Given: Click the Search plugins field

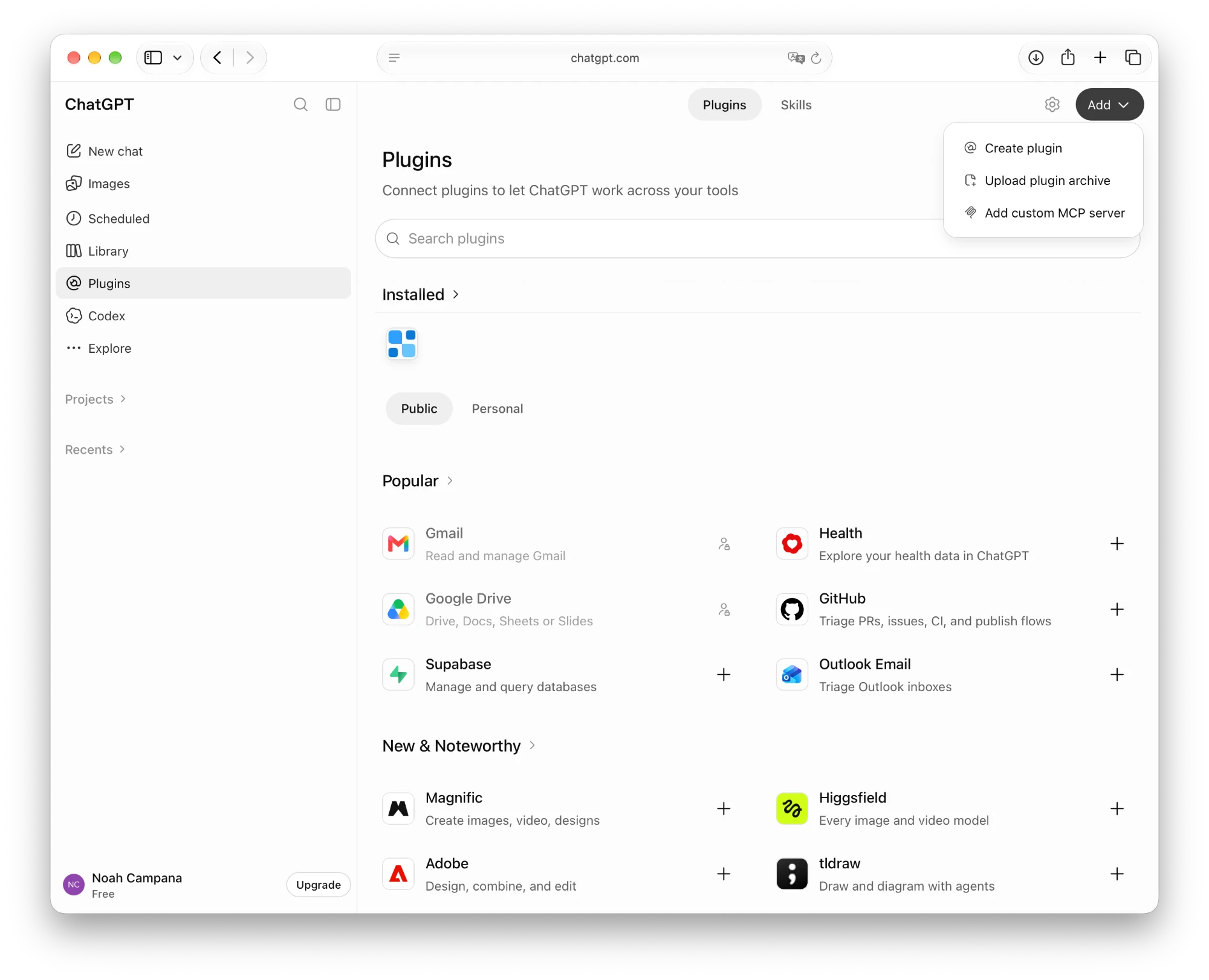Looking at the screenshot, I should [x=757, y=239].
